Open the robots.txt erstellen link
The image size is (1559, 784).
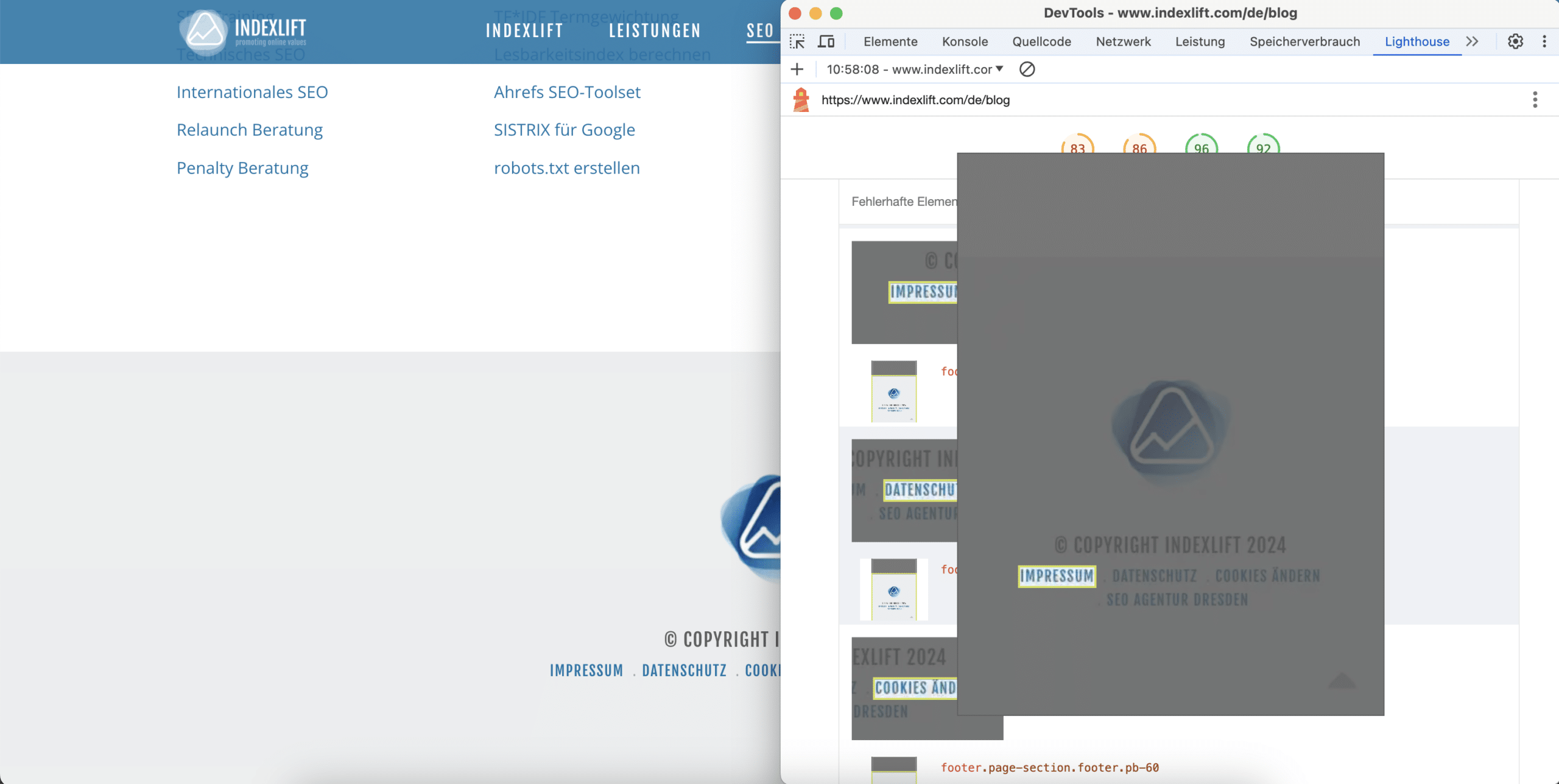tap(567, 168)
